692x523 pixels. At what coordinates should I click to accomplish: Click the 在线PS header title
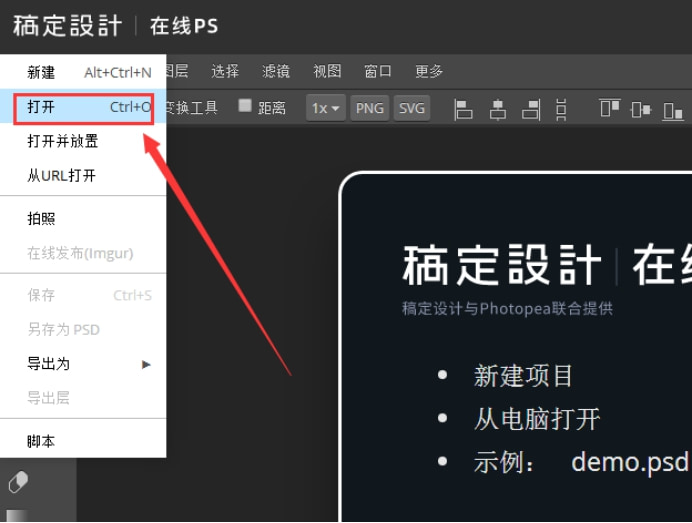[x=184, y=26]
